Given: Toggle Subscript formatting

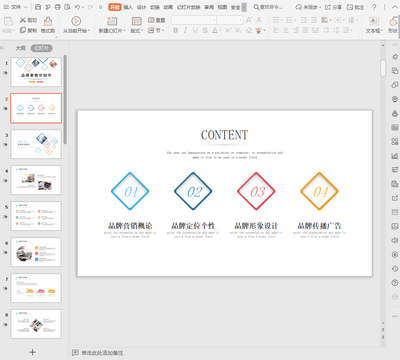Looking at the screenshot, I should coord(238,30).
